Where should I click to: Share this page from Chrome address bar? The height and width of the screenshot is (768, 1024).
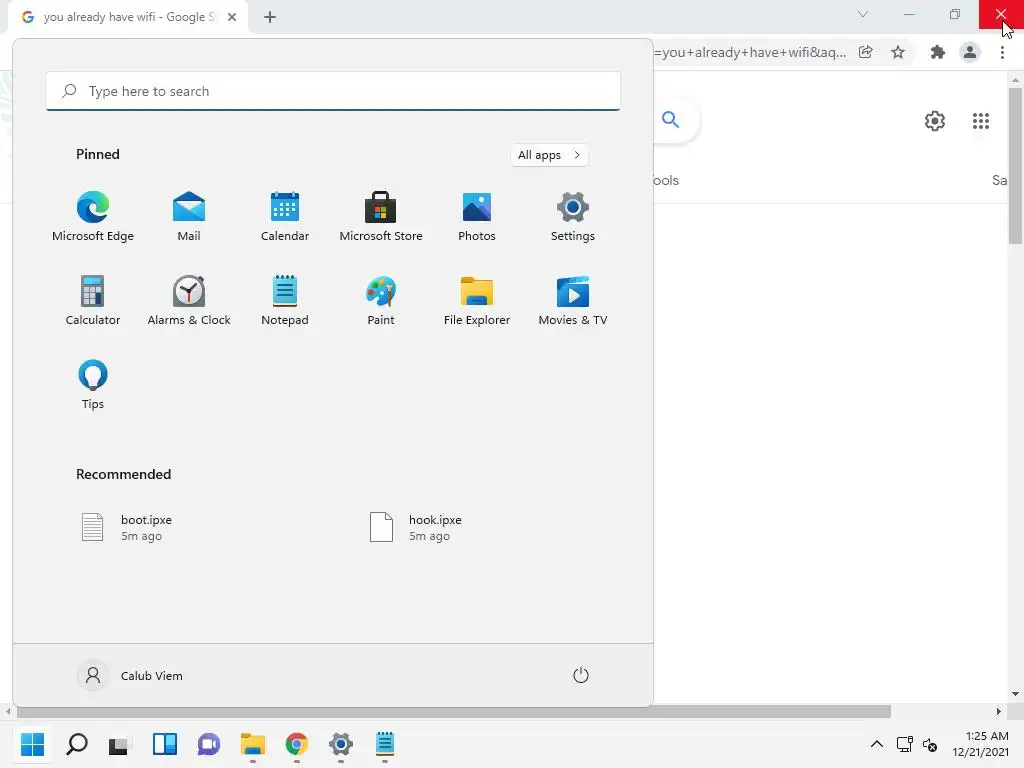pos(865,52)
